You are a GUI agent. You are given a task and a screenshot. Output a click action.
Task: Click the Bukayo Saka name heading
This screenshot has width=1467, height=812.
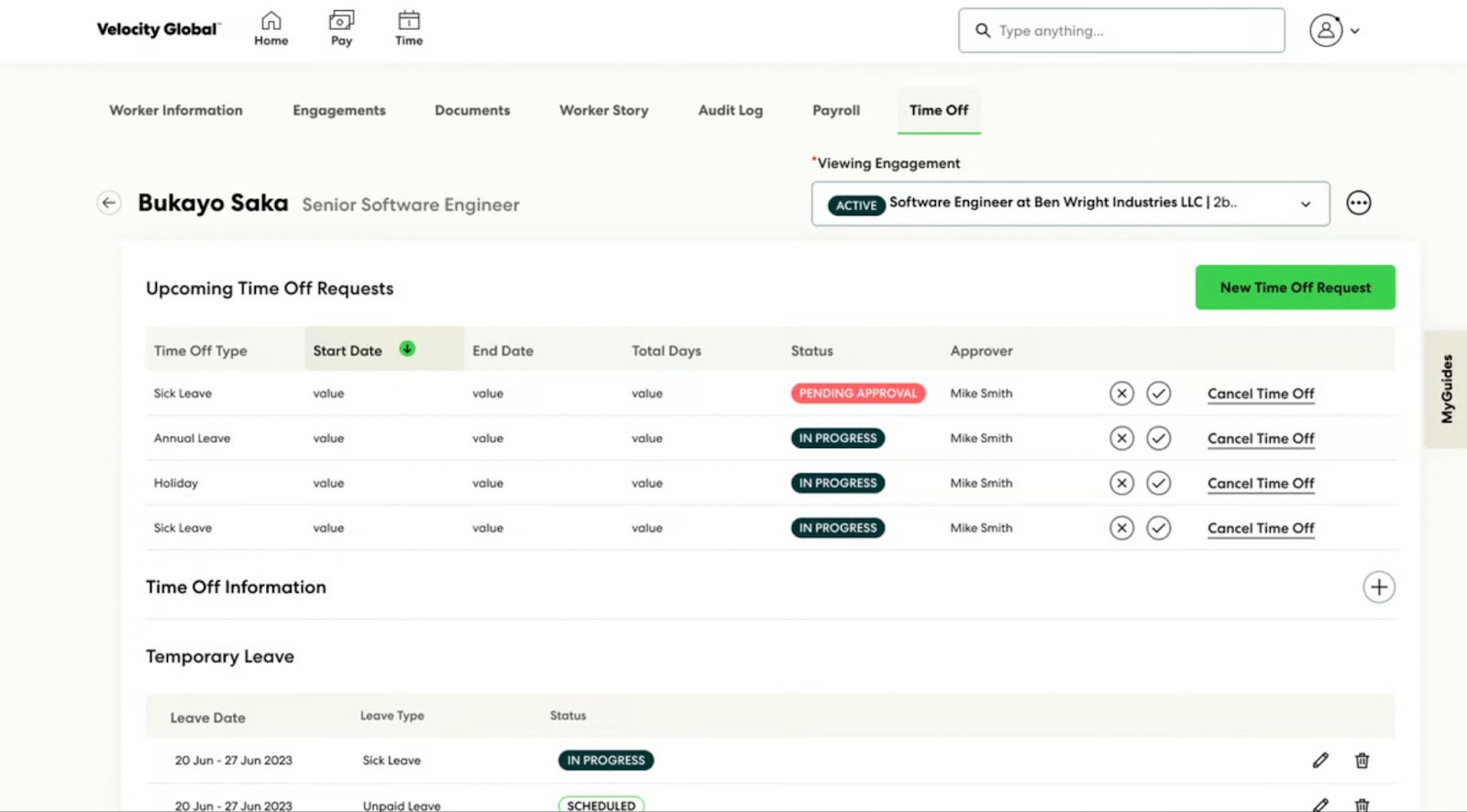213,203
